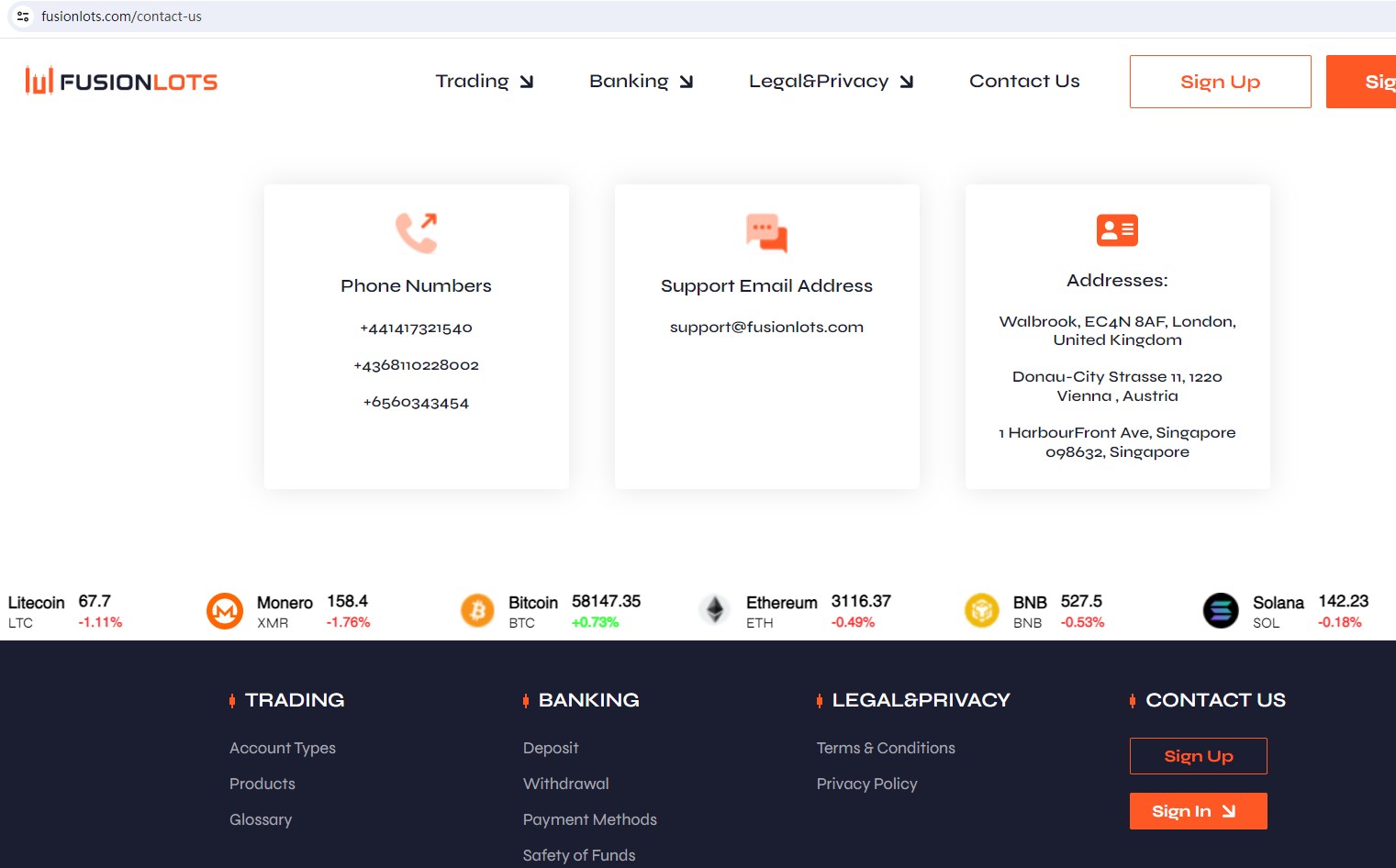Image resolution: width=1396 pixels, height=868 pixels.
Task: Click the browser address bar URL
Action: coord(121,17)
